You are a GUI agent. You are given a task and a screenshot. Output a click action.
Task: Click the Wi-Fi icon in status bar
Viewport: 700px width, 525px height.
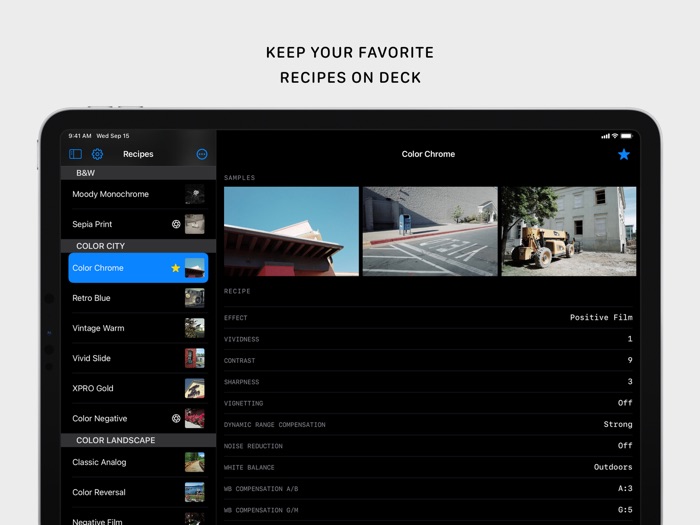click(615, 136)
